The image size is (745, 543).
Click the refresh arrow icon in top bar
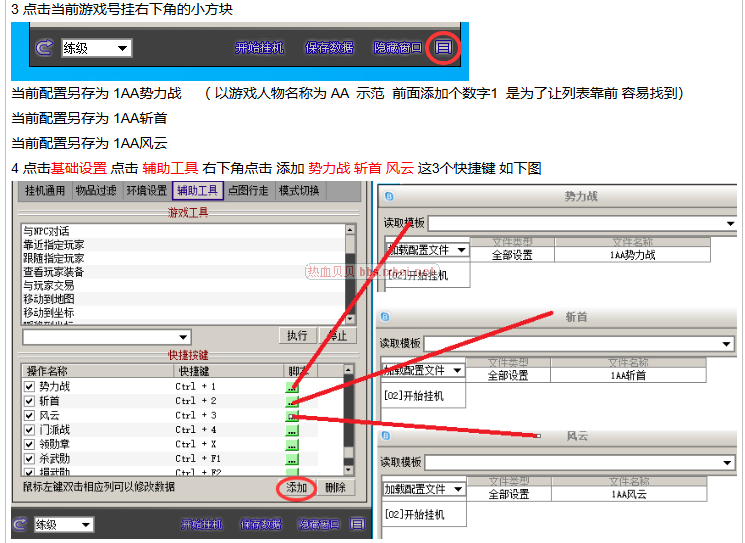point(43,47)
